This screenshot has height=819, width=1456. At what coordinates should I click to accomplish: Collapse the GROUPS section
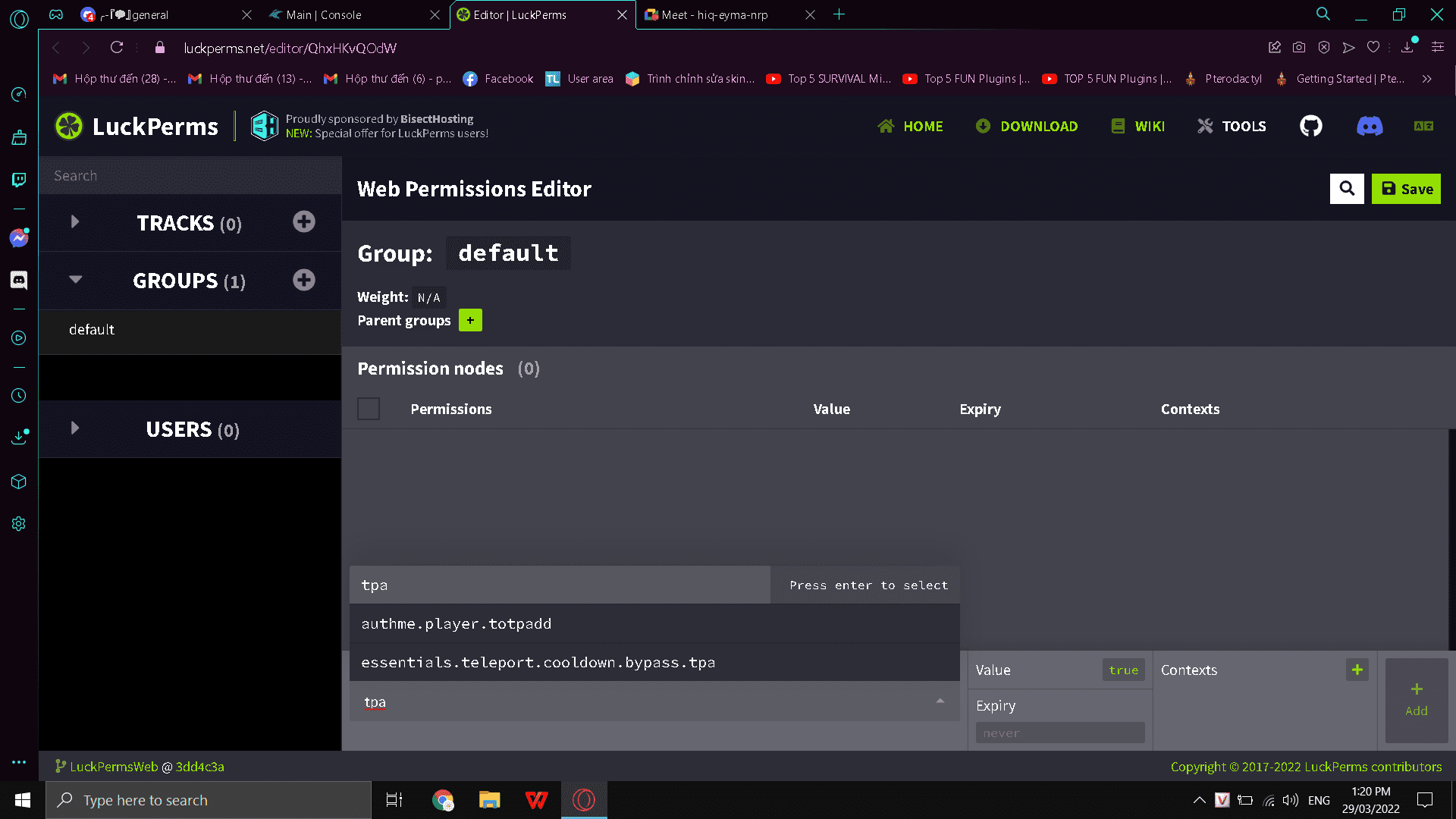pyautogui.click(x=75, y=280)
